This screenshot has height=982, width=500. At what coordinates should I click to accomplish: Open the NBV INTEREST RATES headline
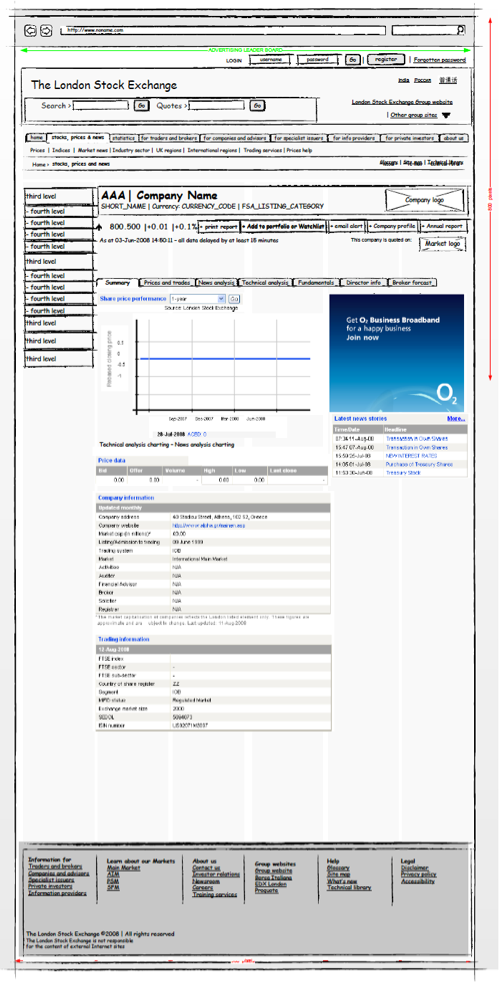411,456
